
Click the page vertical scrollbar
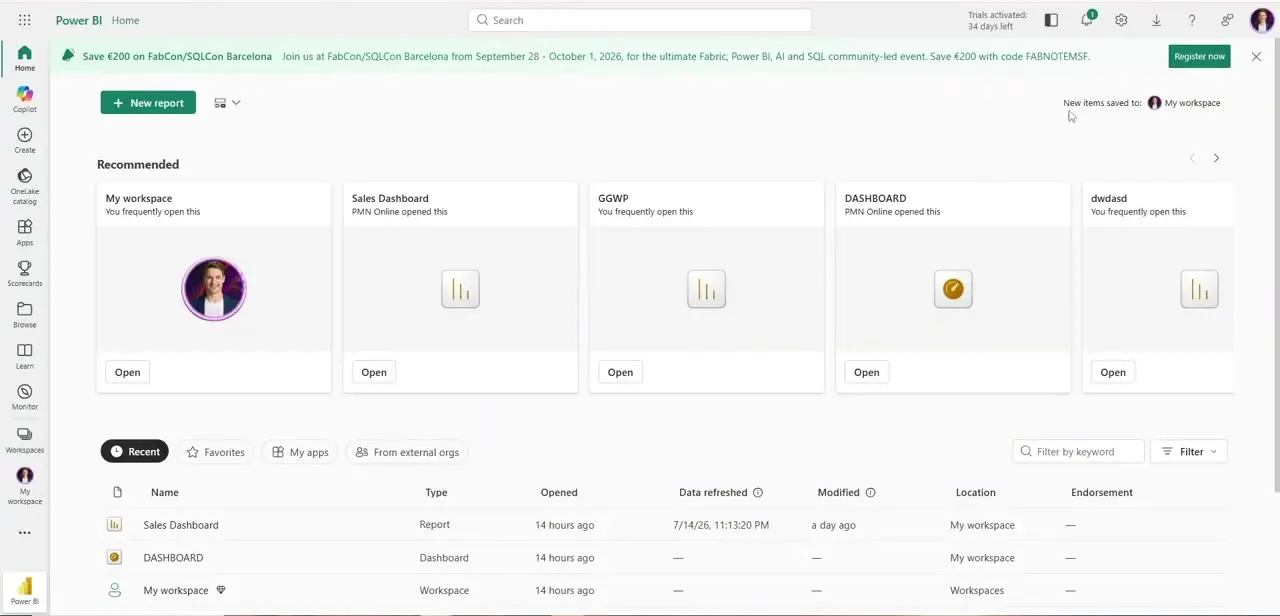click(1276, 265)
